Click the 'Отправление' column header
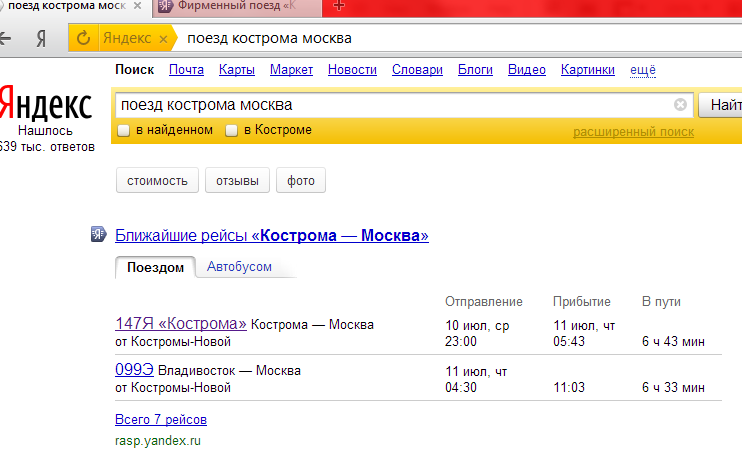742x454 pixels. (x=484, y=302)
